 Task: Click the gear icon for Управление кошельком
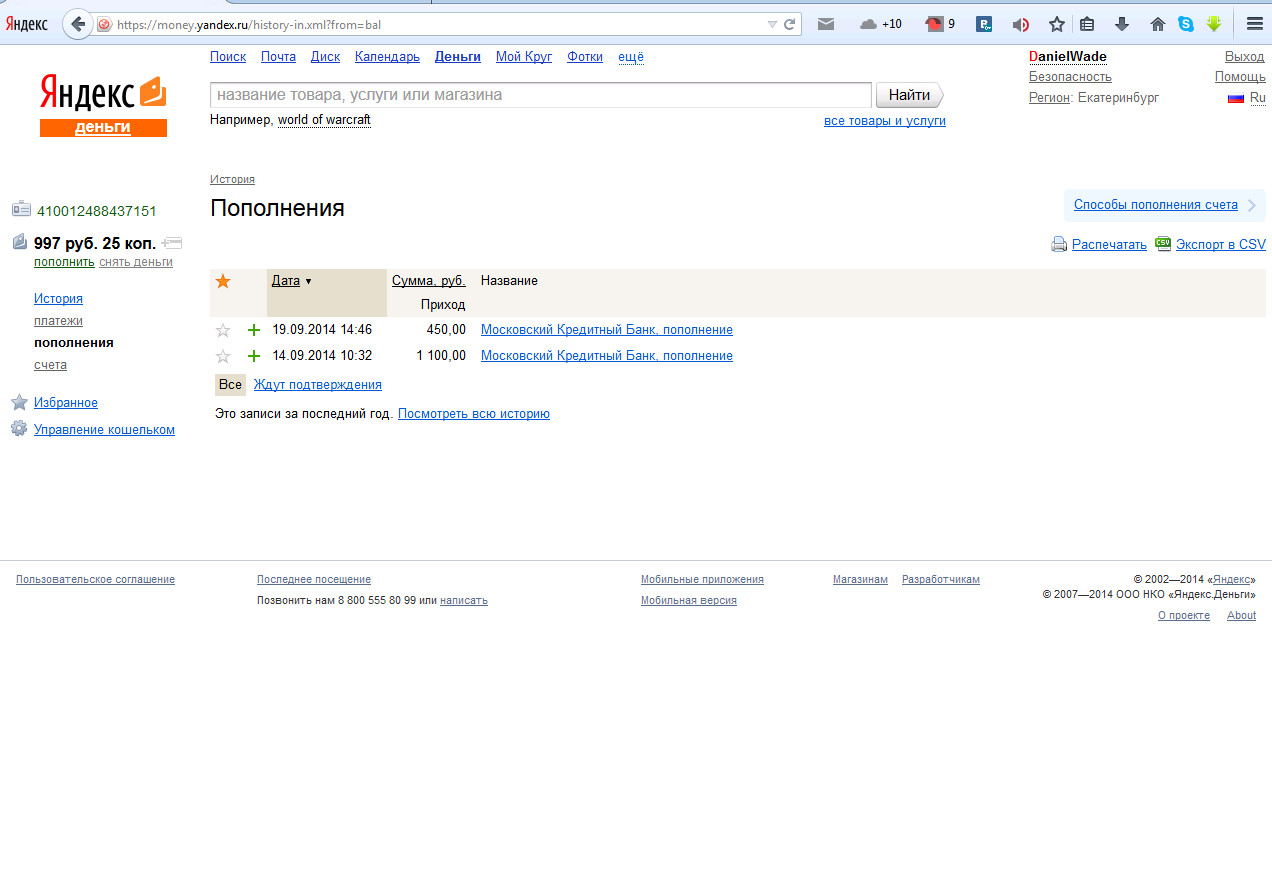(19, 428)
